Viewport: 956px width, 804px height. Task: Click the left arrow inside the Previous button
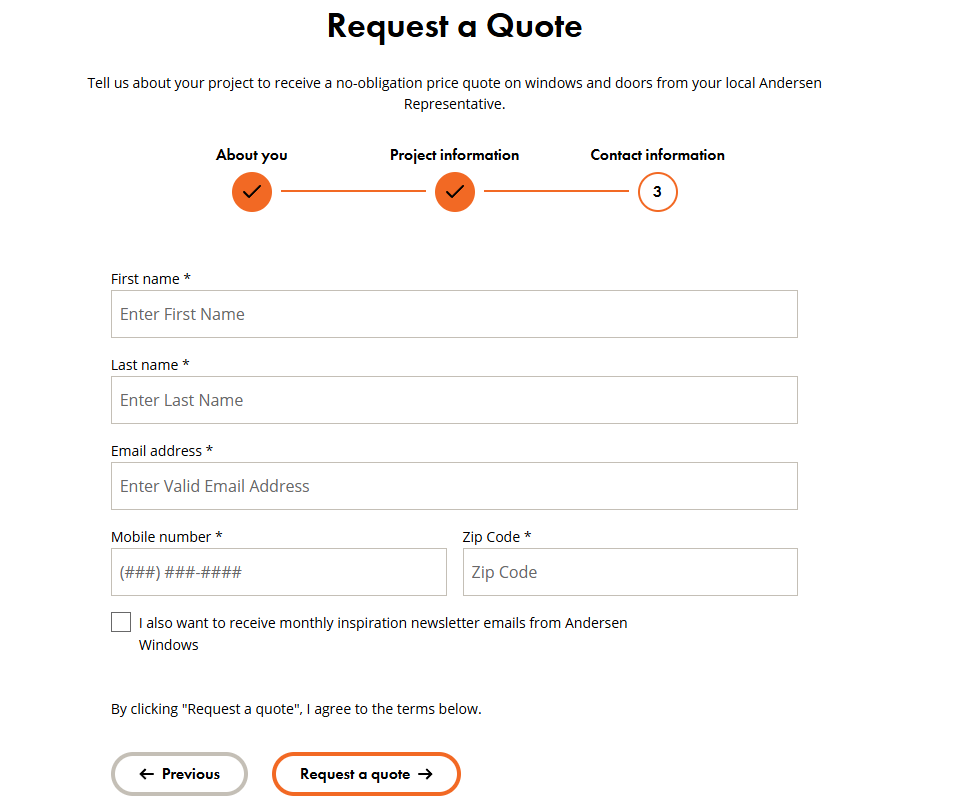[146, 773]
